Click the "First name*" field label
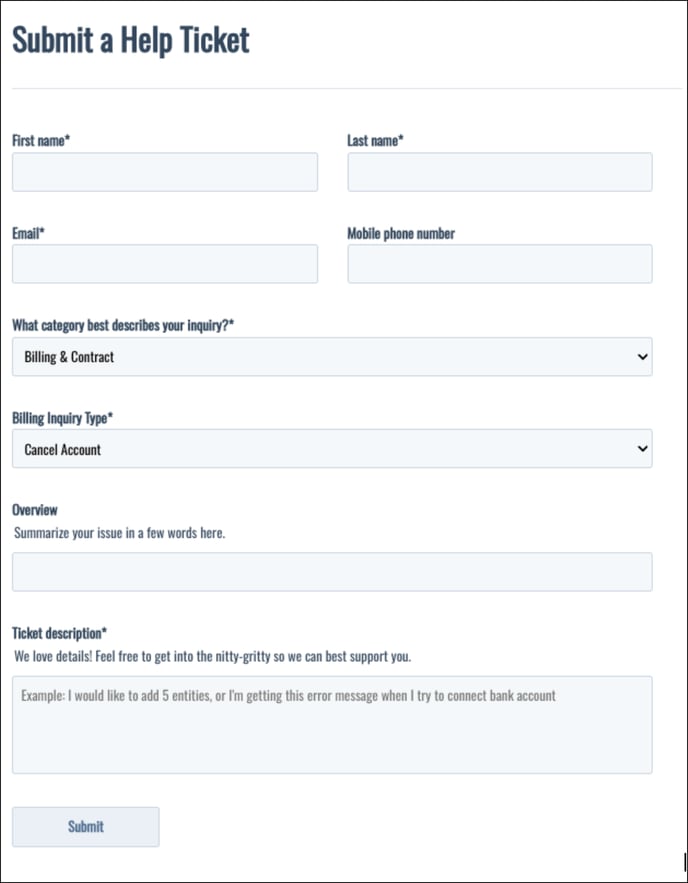Screen dimensions: 688x883 click(40, 141)
